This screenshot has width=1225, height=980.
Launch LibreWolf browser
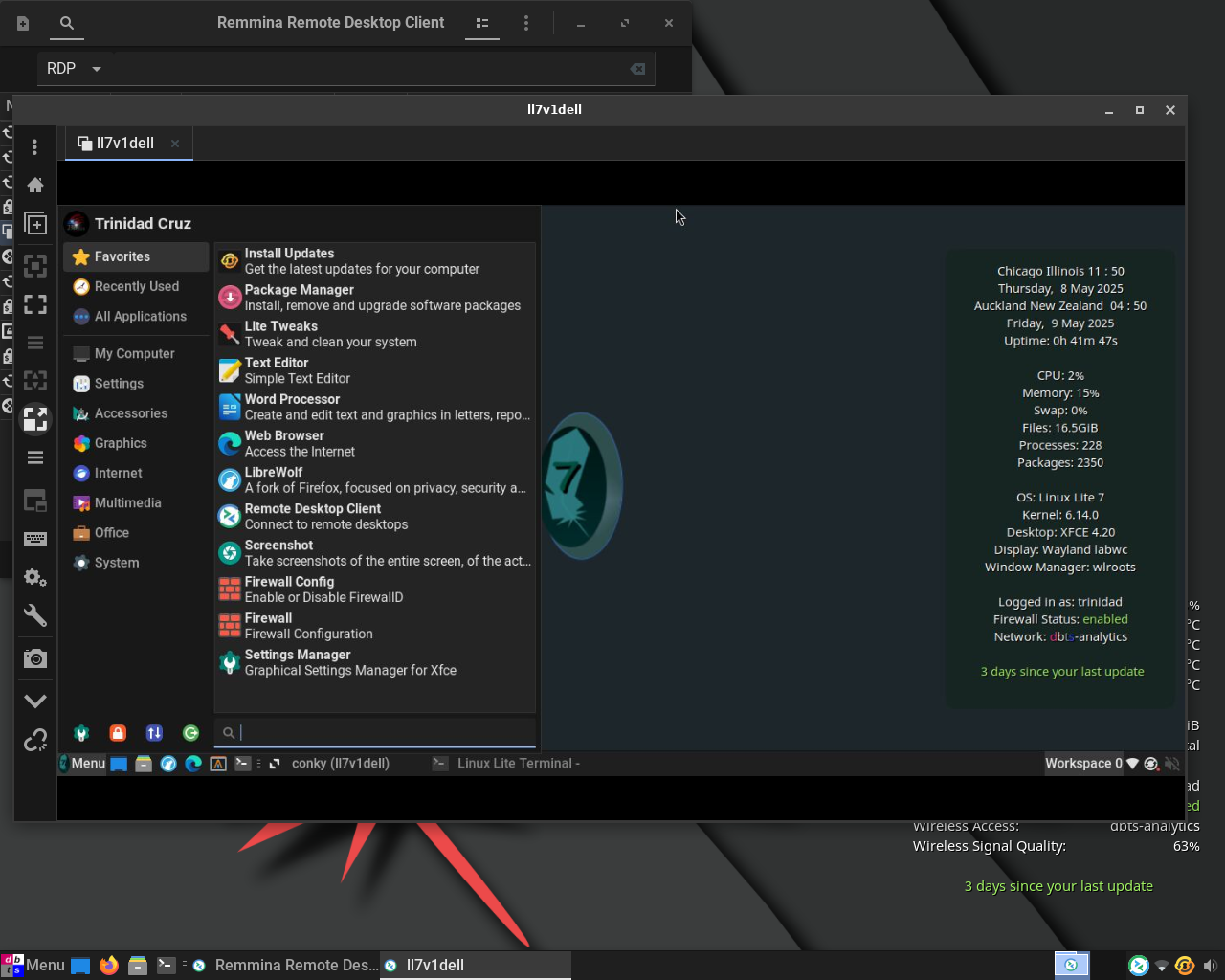pyautogui.click(x=375, y=479)
